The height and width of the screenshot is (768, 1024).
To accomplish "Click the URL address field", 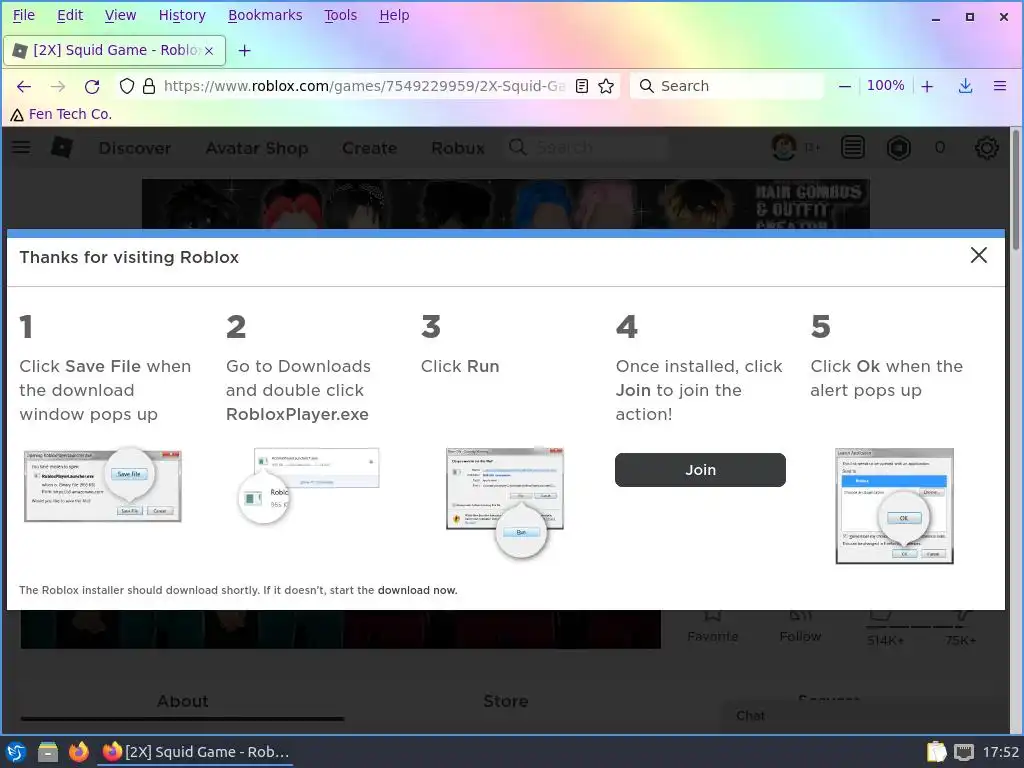I will pos(364,86).
